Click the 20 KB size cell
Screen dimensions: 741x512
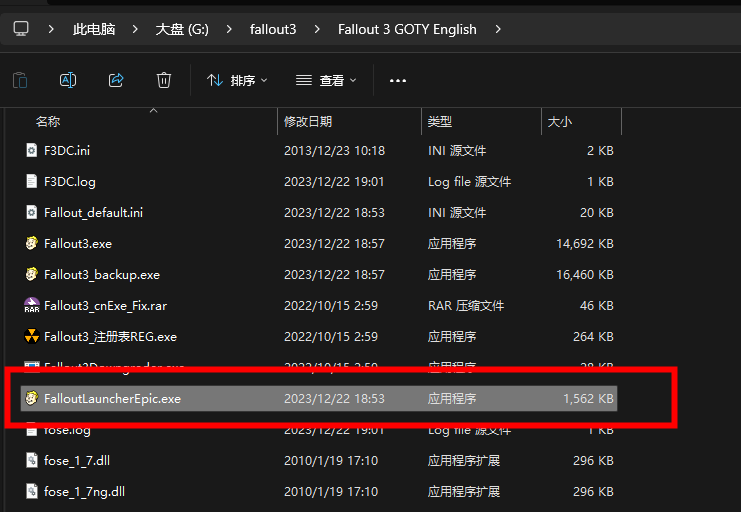[596, 213]
